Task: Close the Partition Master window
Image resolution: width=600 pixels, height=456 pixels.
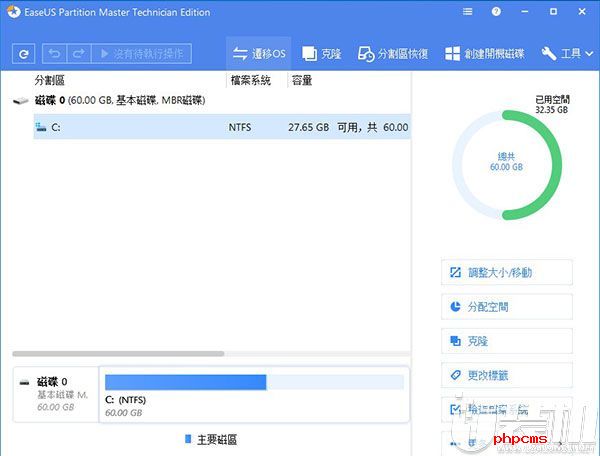Action: (x=582, y=12)
